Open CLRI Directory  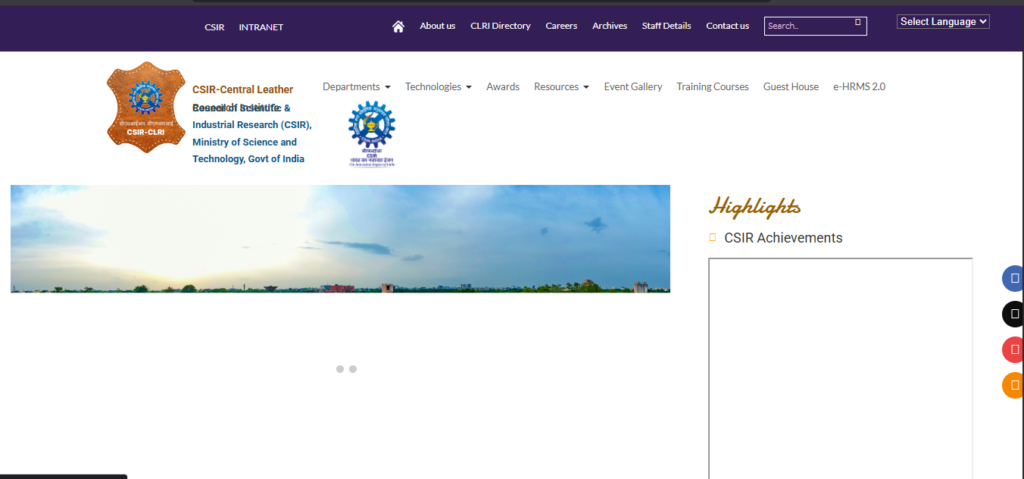coord(500,26)
